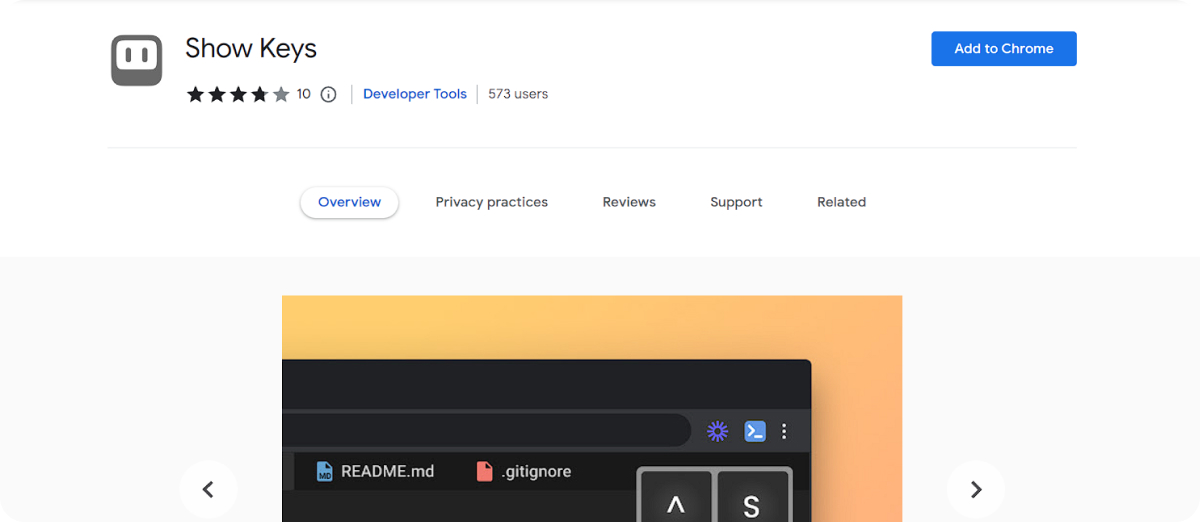Go to the Support tab
The image size is (1200, 522).
[x=736, y=202]
